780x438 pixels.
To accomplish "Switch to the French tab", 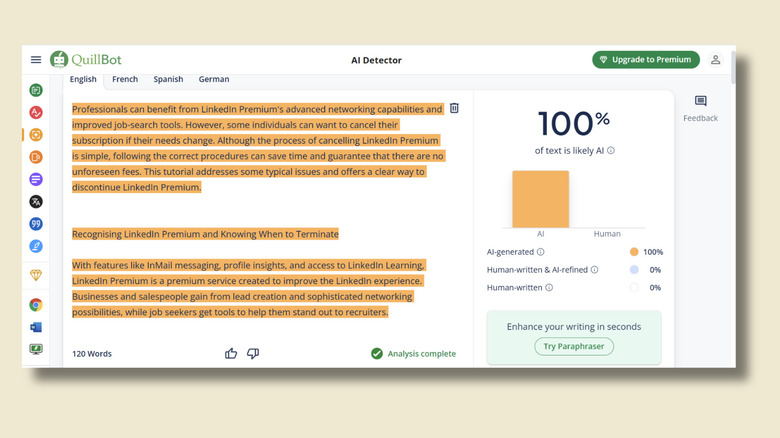I will coord(125,79).
